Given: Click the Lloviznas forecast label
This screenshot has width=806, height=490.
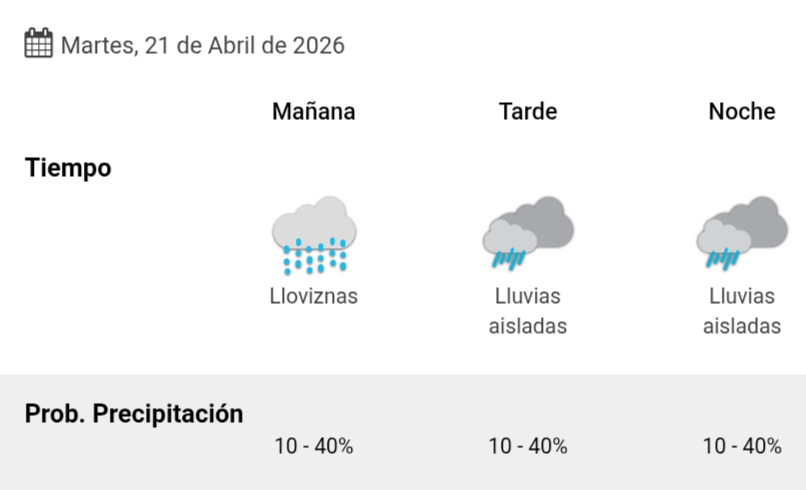Looking at the screenshot, I should click(313, 296).
